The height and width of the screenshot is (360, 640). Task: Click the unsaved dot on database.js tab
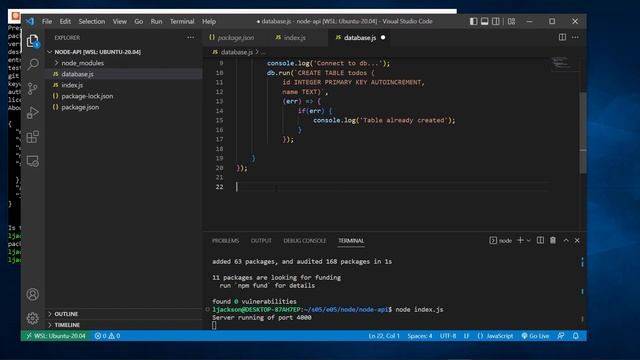click(x=383, y=38)
